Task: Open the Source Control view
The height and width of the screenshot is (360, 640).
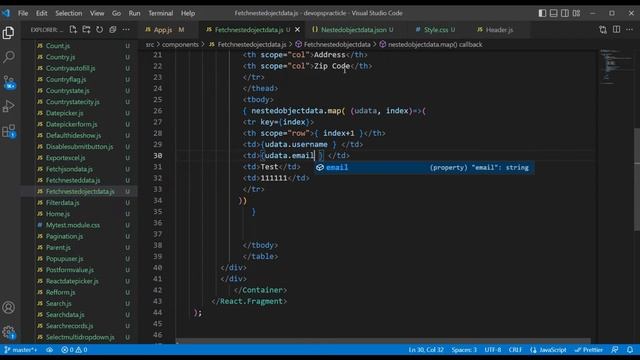Action: [9, 82]
